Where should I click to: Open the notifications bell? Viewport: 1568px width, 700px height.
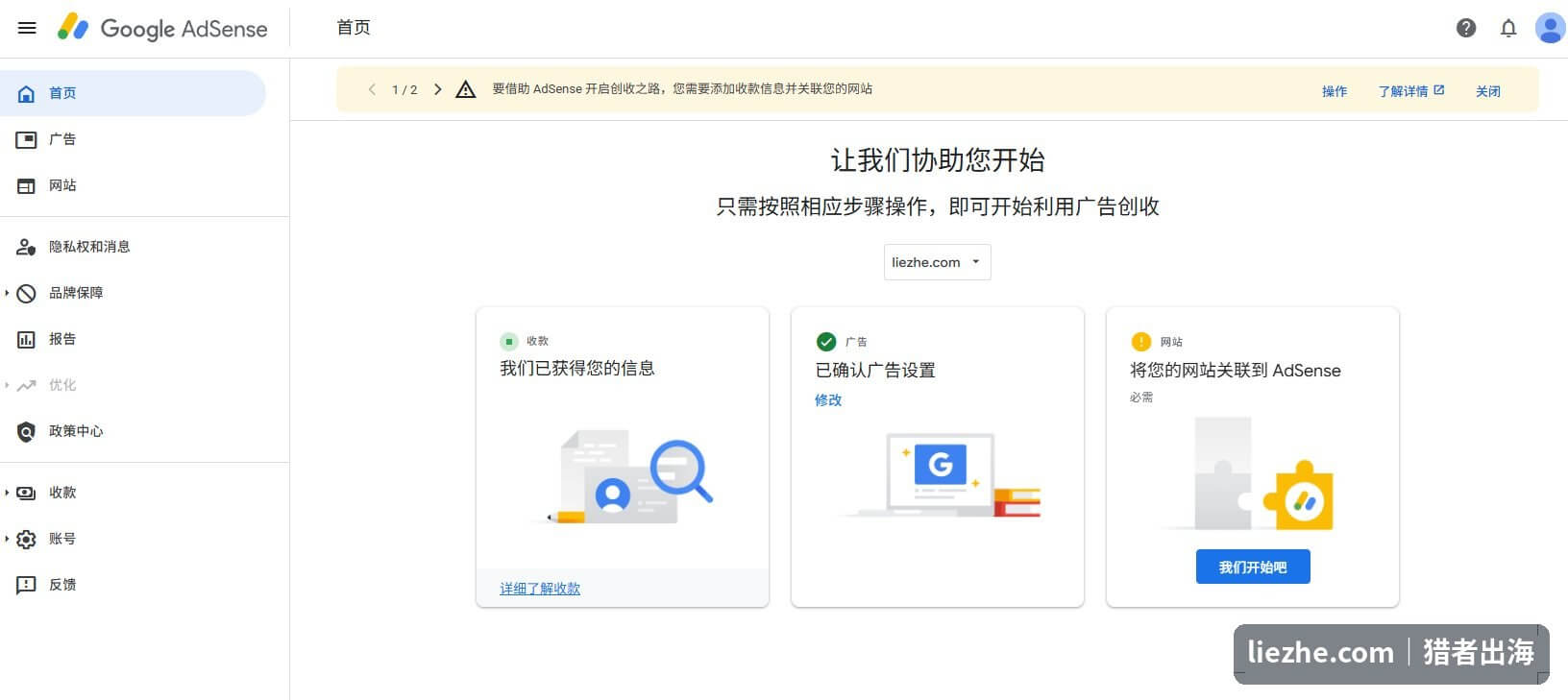pos(1508,28)
